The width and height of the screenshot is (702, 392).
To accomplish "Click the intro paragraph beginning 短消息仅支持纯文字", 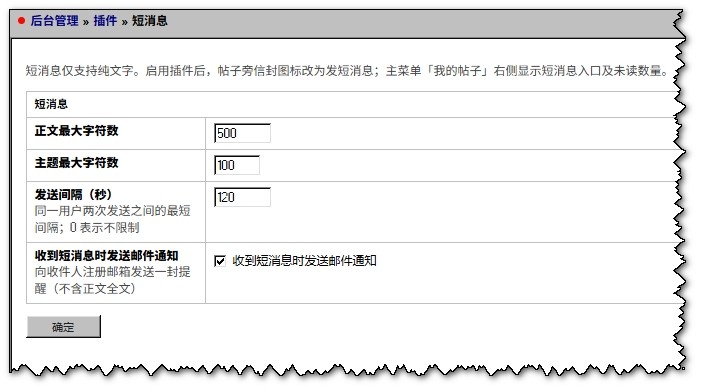I will pos(348,71).
